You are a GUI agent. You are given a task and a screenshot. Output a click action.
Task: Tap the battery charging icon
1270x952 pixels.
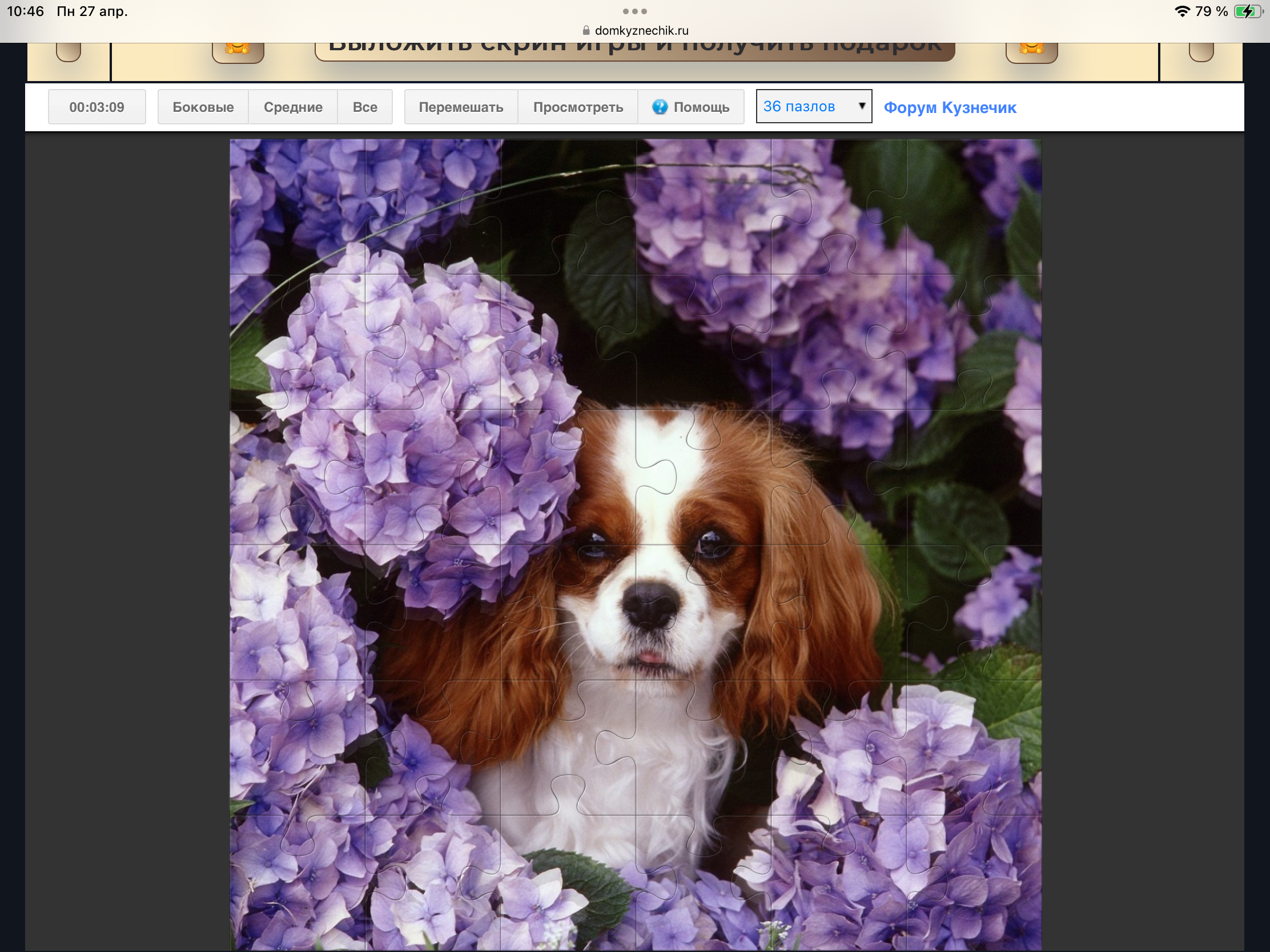(1248, 11)
